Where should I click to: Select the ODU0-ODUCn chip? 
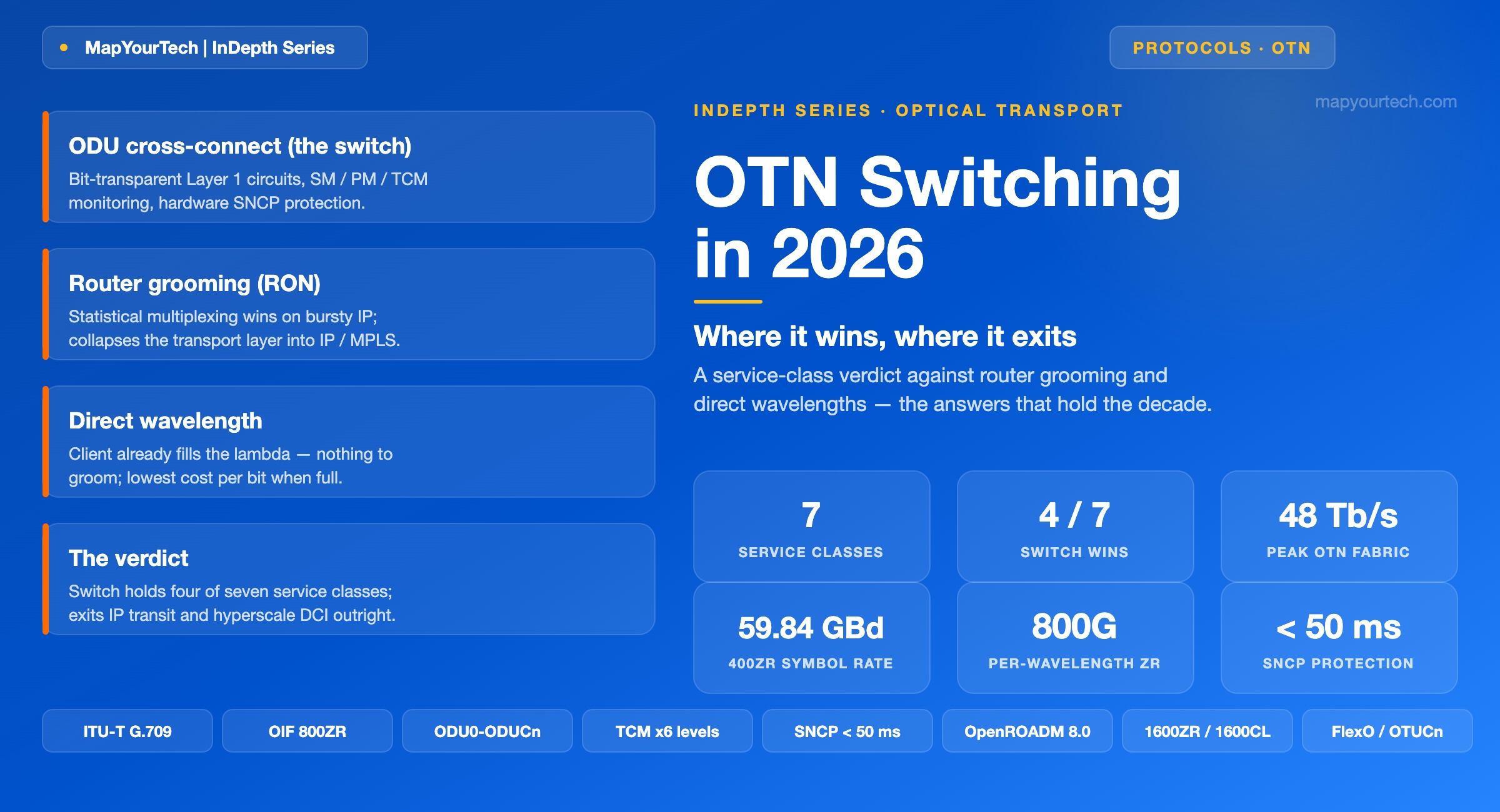(x=487, y=731)
